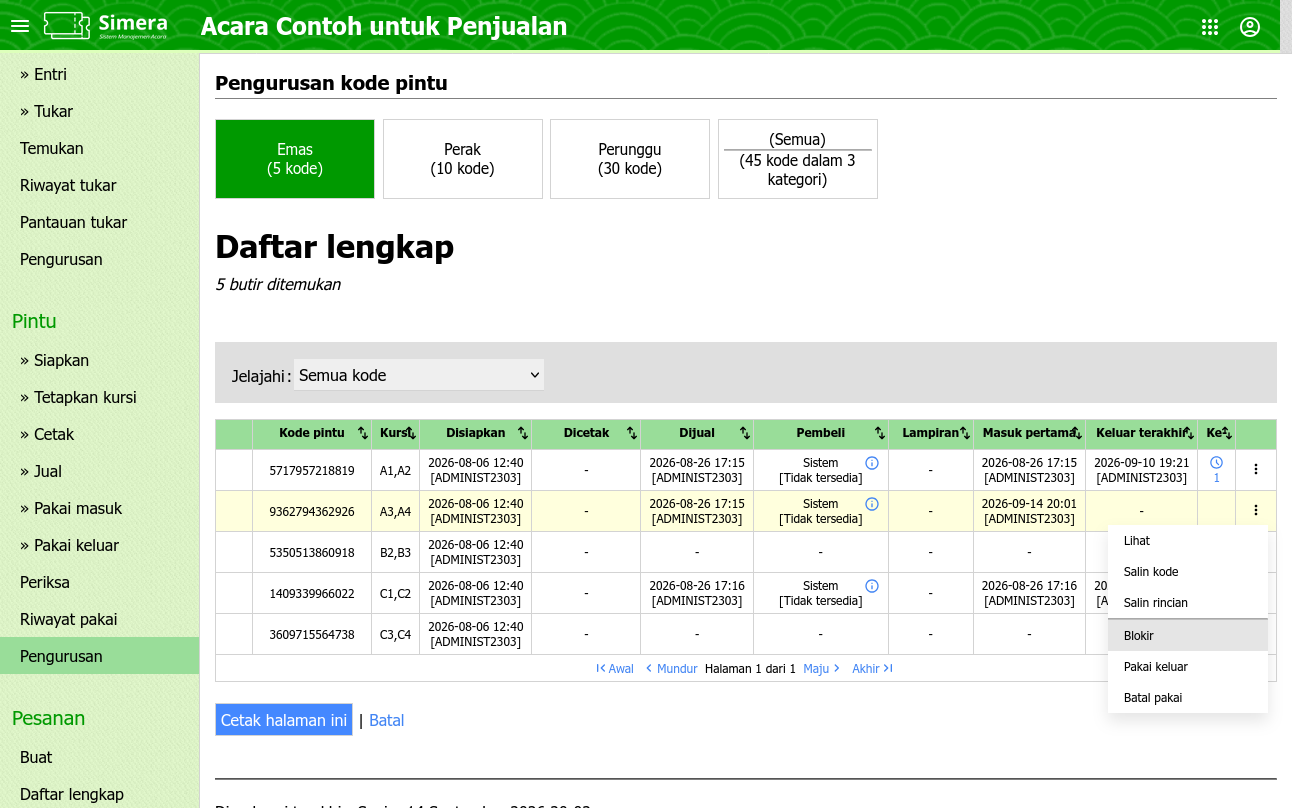This screenshot has height=808, width=1292.
Task: Open the actions menu for code 5717957218819
Action: pos(1256,469)
